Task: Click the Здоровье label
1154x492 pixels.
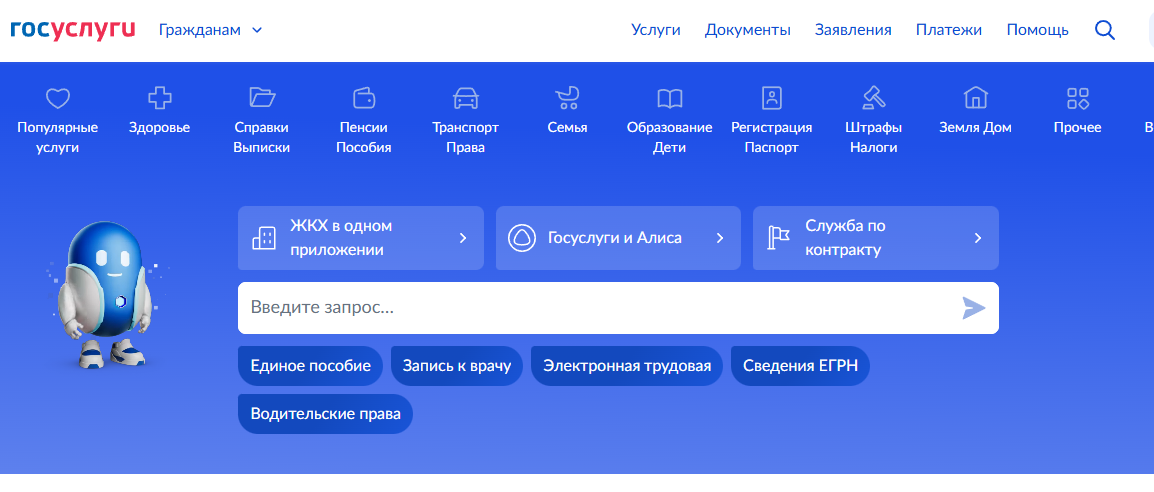Action: point(160,128)
